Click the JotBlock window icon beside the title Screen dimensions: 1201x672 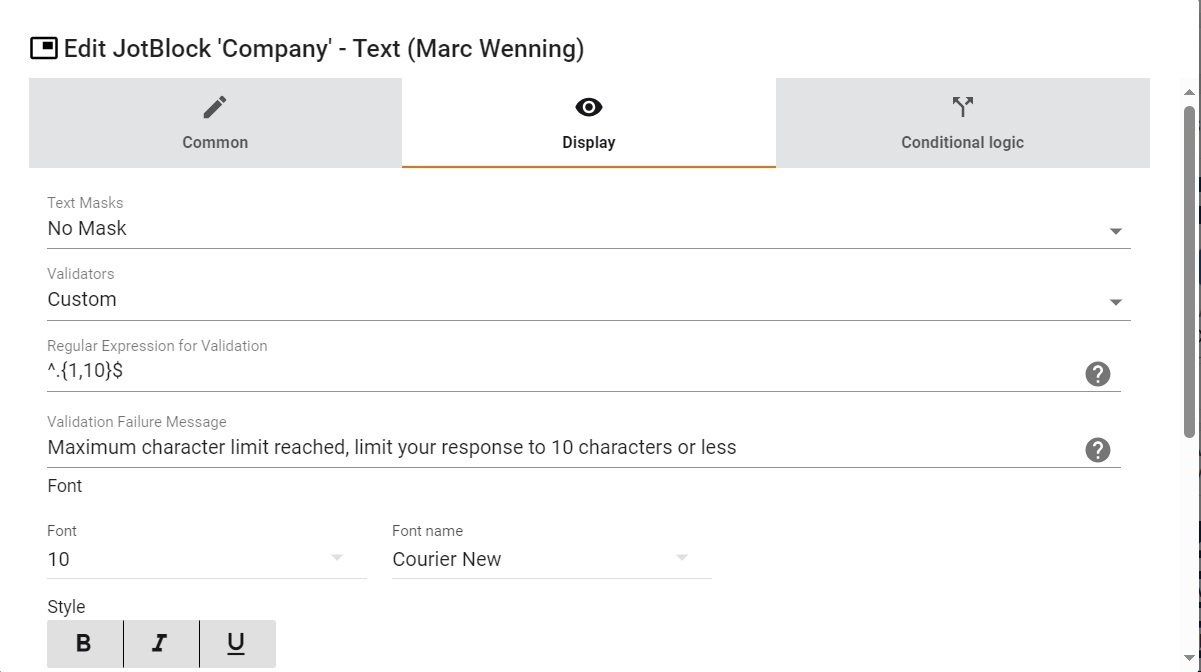tap(44, 48)
